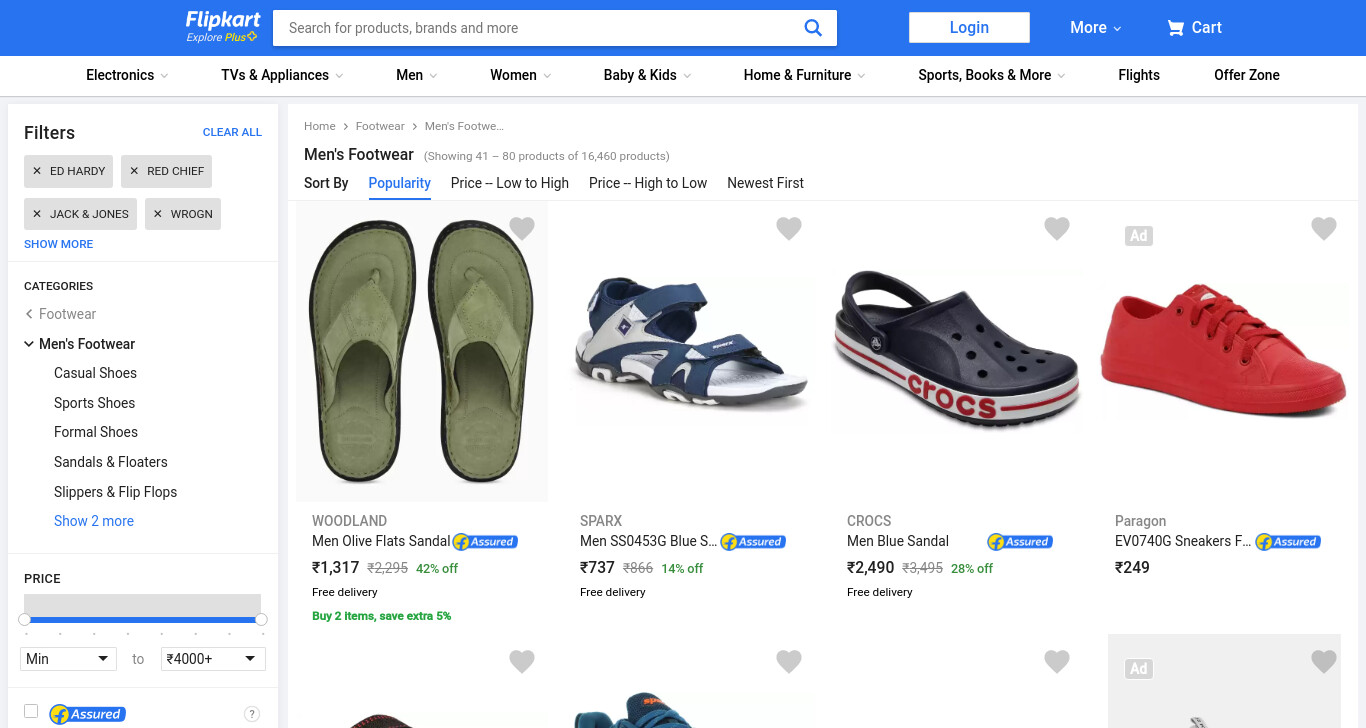Select Sports Shoes category
Viewport: 1366px width, 728px height.
coord(94,403)
